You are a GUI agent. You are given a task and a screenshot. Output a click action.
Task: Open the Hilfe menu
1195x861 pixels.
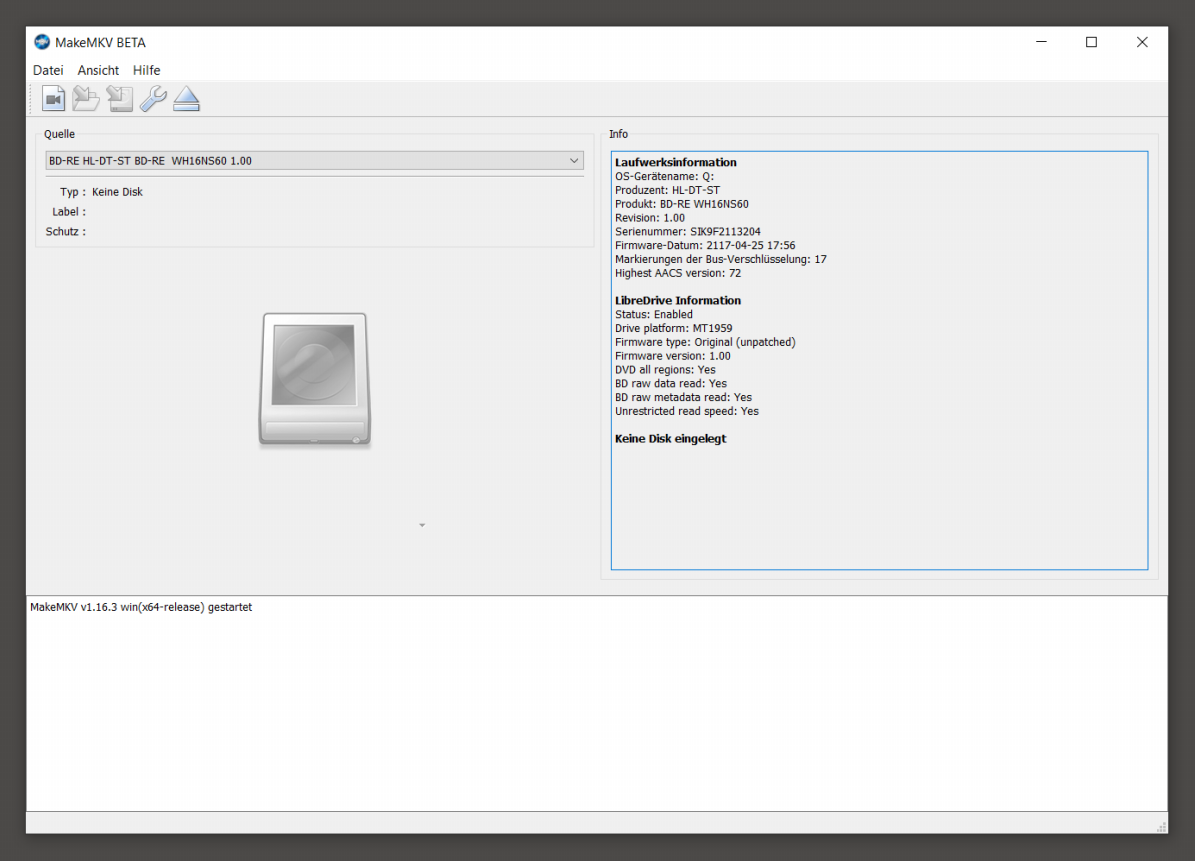pyautogui.click(x=146, y=70)
